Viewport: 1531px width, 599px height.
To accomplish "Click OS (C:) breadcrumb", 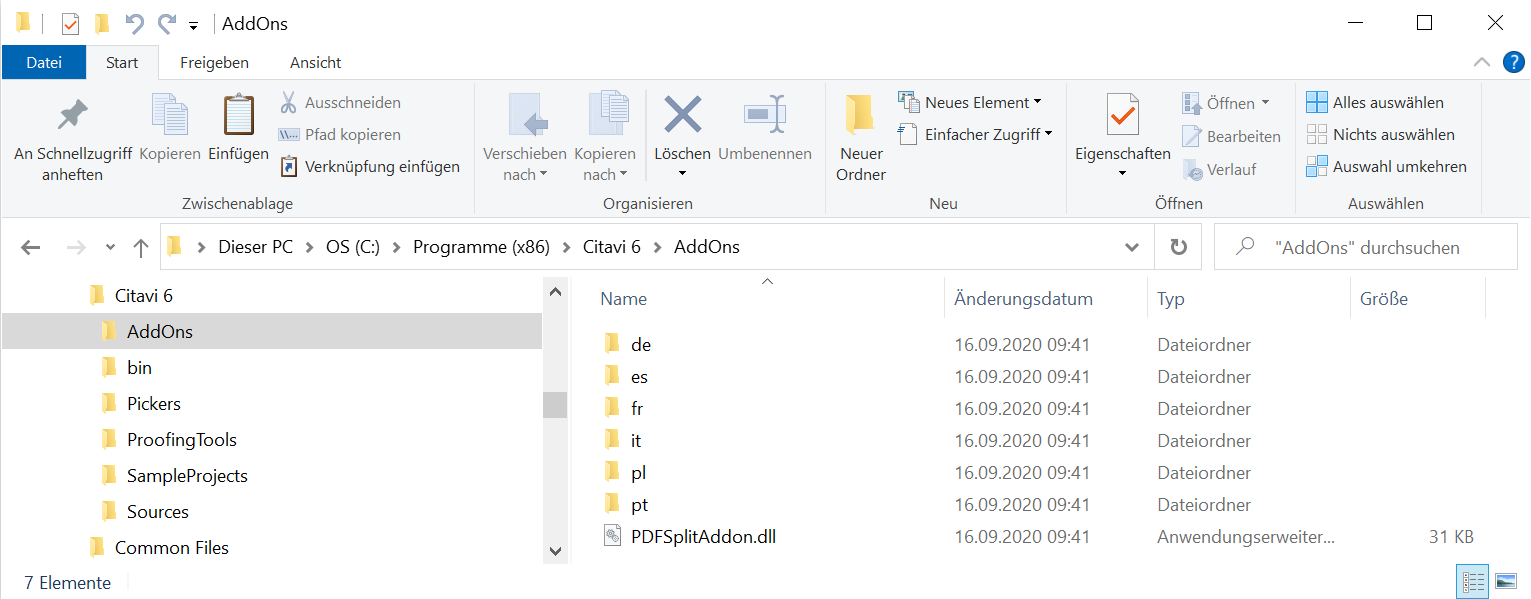I will (353, 247).
